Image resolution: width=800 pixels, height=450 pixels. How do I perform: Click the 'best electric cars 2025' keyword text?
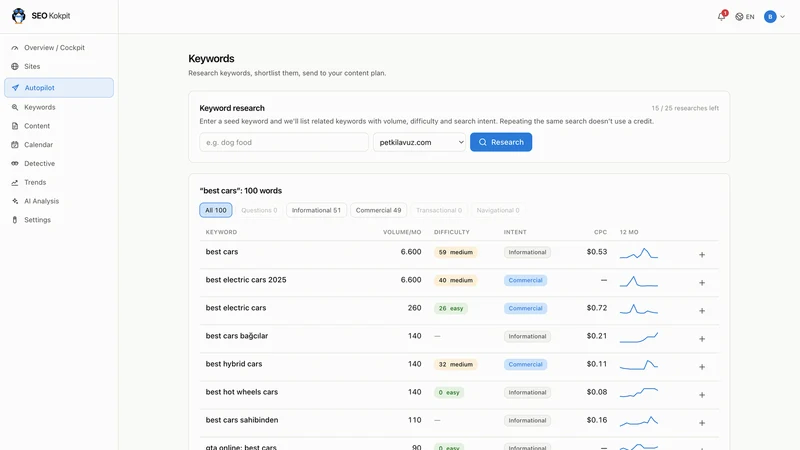246,280
